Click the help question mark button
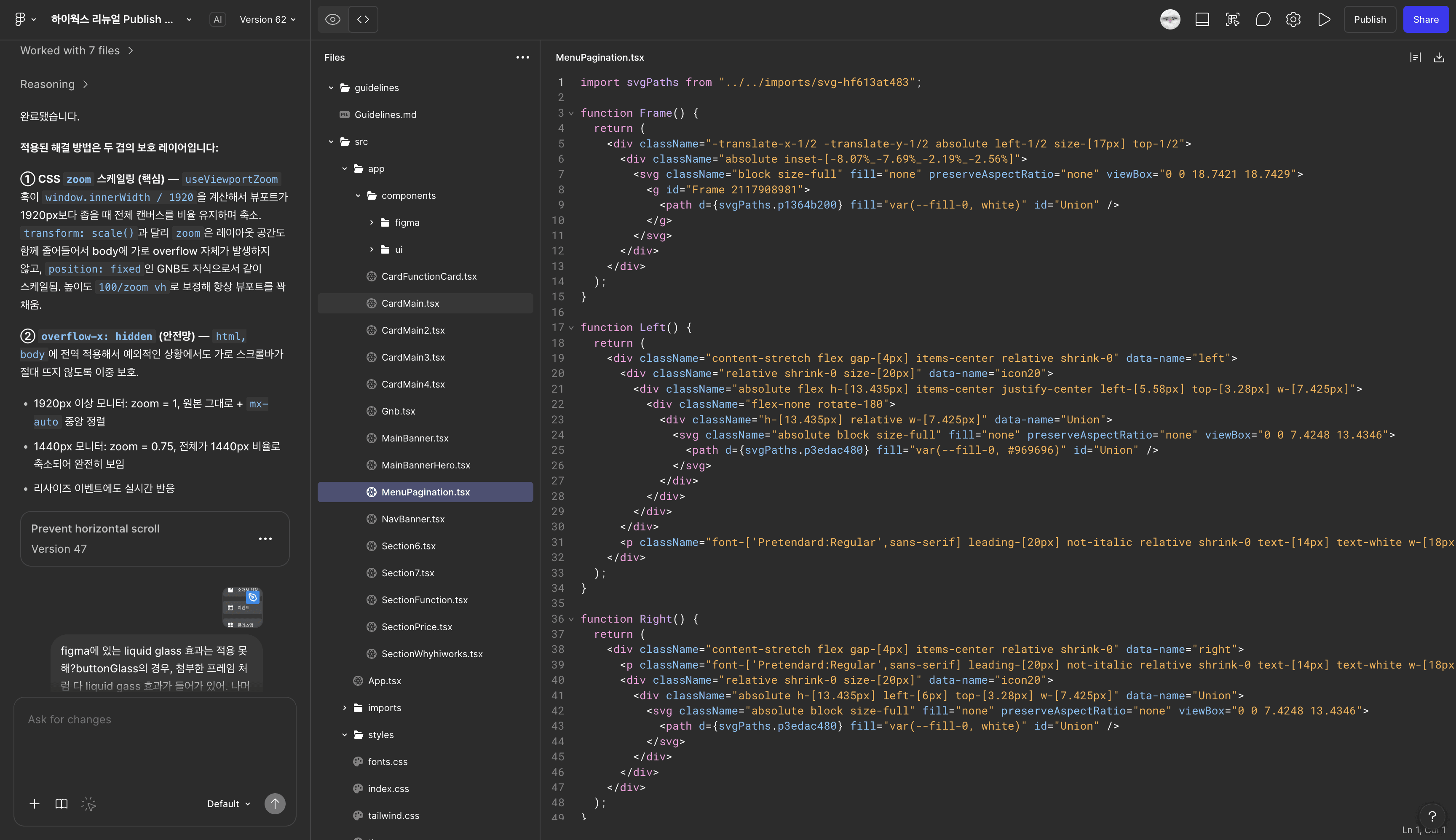Viewport: 1456px width, 840px height. pyautogui.click(x=1432, y=816)
